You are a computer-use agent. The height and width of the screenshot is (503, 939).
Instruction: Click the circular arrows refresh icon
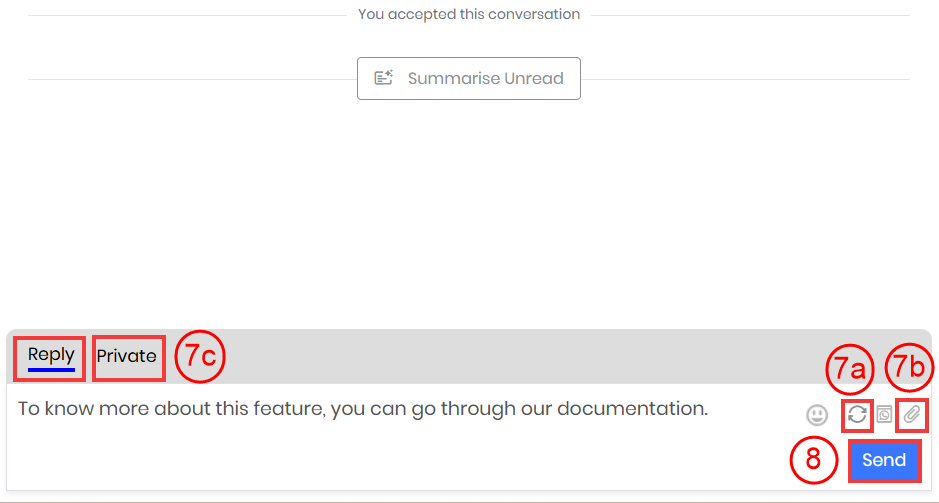857,414
